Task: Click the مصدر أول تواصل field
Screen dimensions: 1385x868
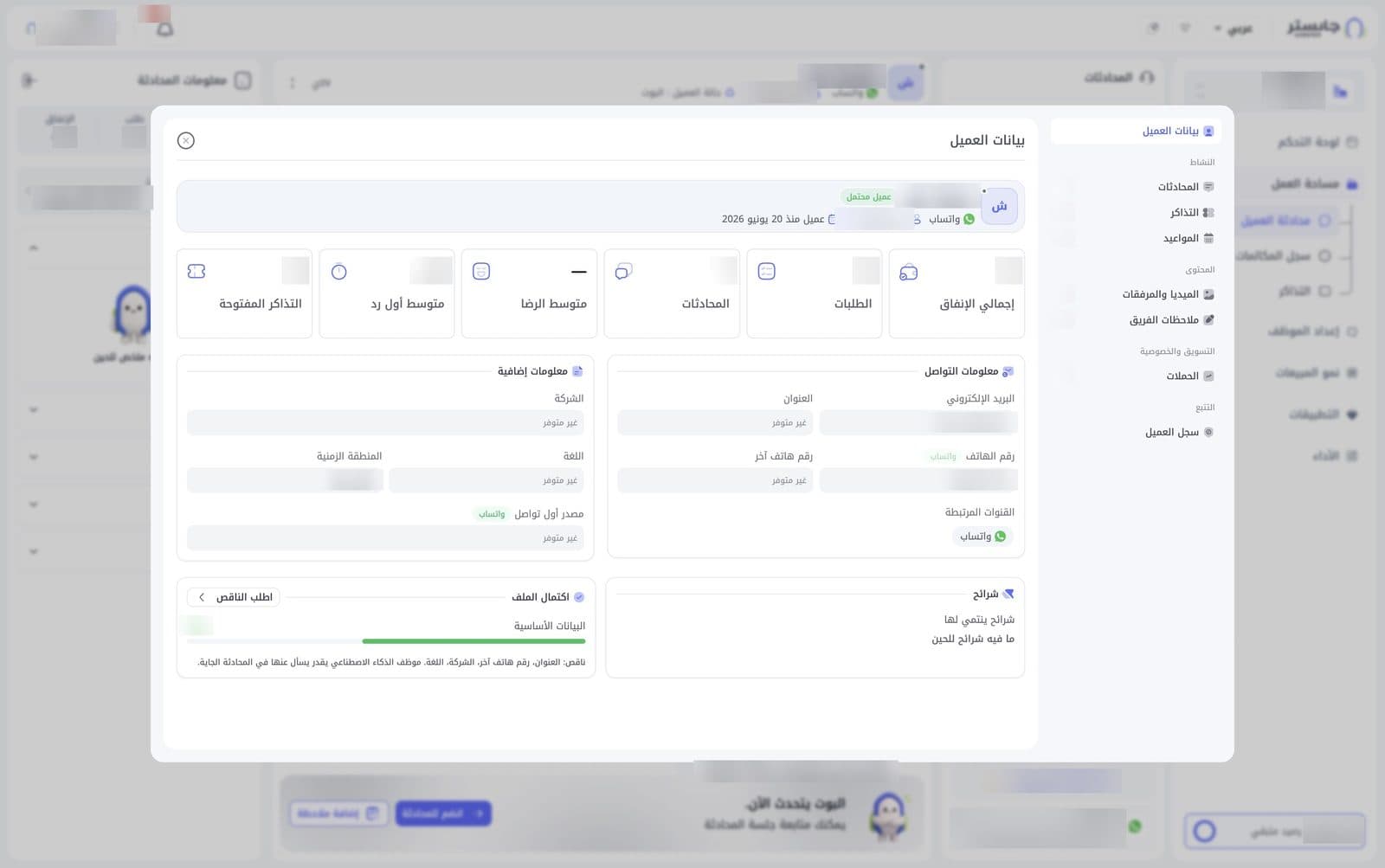Action: [385, 537]
